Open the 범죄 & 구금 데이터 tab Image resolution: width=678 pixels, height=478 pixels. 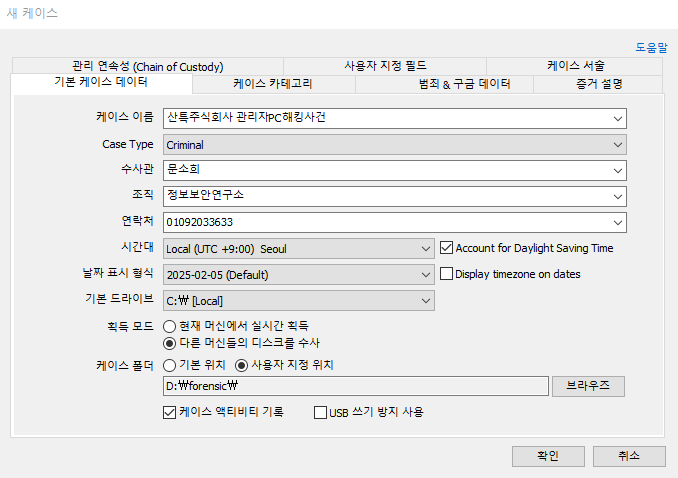pos(444,84)
